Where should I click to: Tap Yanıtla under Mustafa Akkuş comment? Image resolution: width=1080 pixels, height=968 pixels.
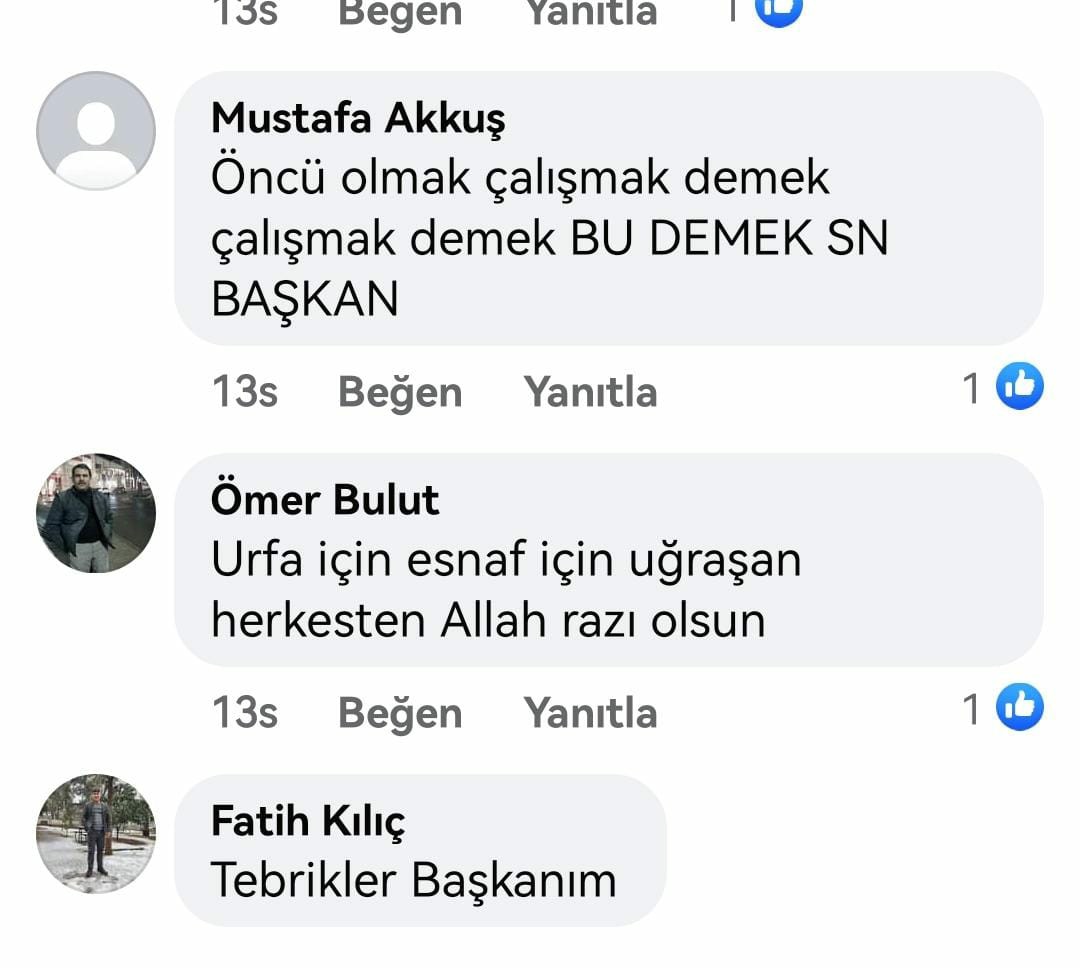pyautogui.click(x=590, y=392)
